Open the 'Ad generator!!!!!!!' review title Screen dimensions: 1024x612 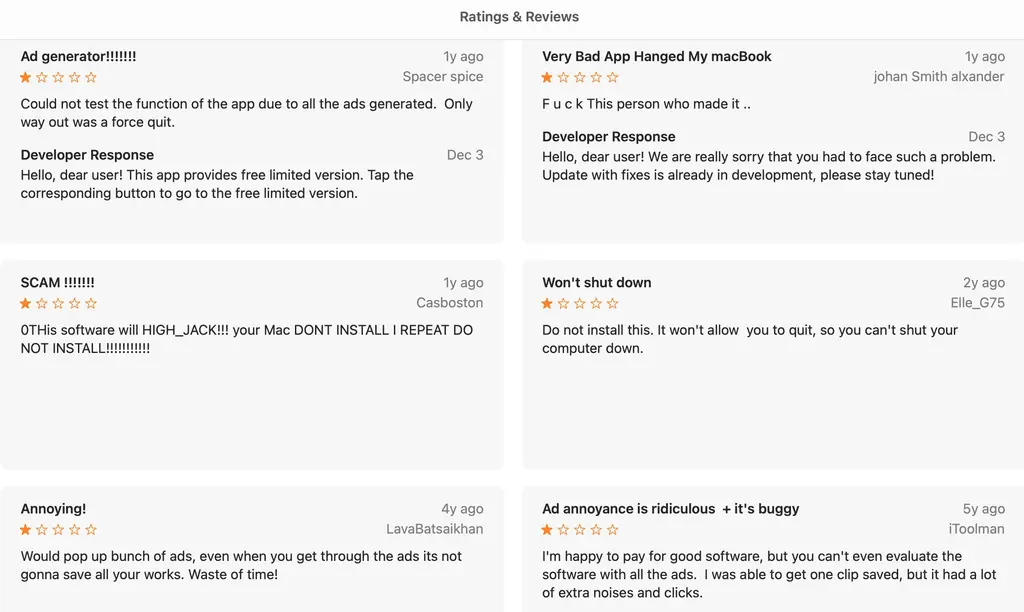(78, 56)
